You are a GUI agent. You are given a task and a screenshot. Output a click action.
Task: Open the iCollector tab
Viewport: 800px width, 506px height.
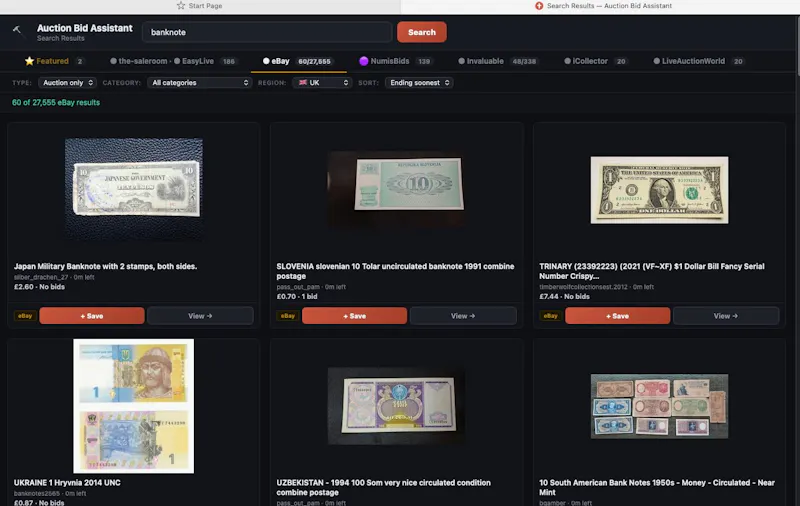click(x=596, y=61)
